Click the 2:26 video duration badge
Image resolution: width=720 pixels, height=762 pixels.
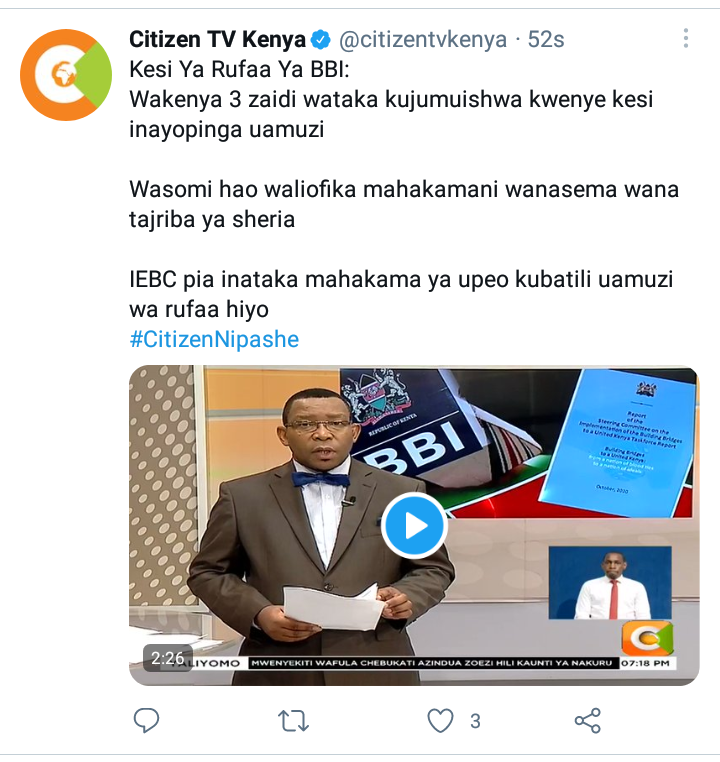click(168, 658)
